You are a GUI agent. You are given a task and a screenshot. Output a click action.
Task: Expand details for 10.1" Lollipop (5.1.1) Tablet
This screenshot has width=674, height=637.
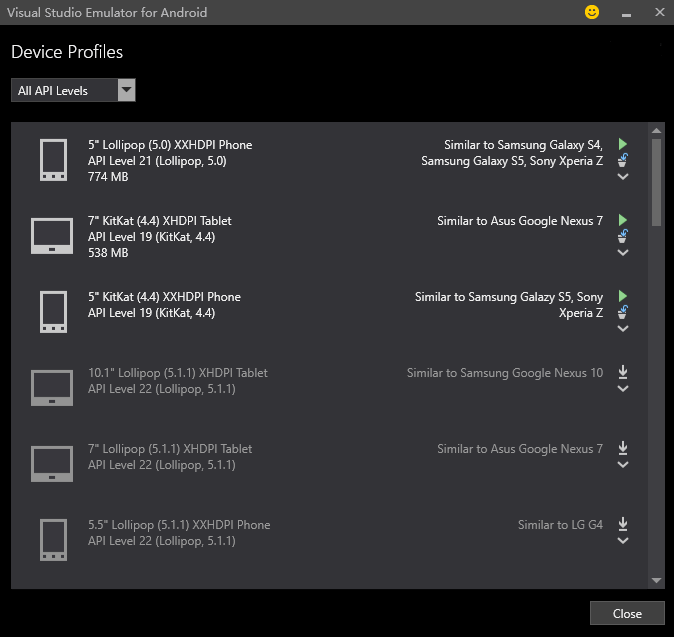[623, 389]
